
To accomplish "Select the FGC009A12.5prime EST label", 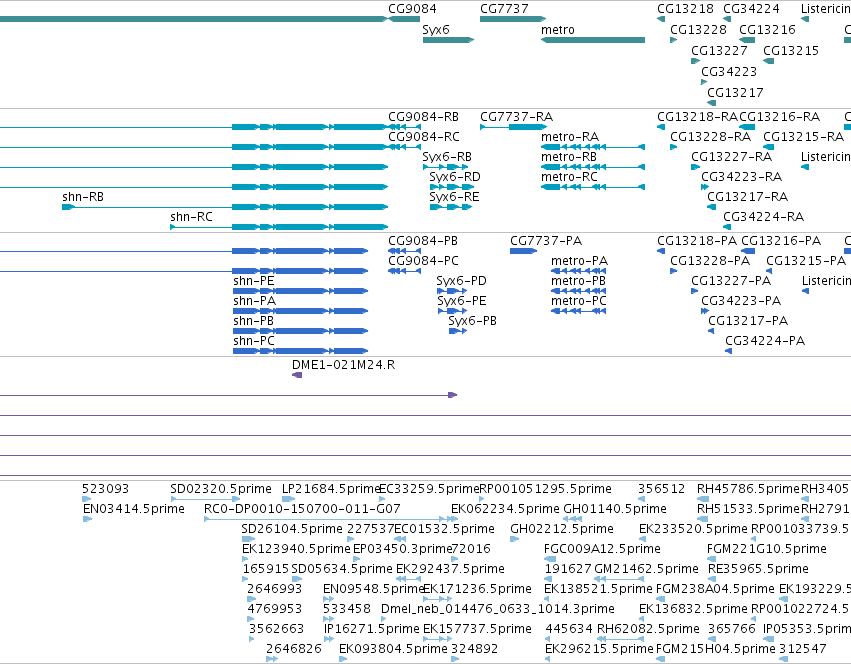I will tap(602, 549).
